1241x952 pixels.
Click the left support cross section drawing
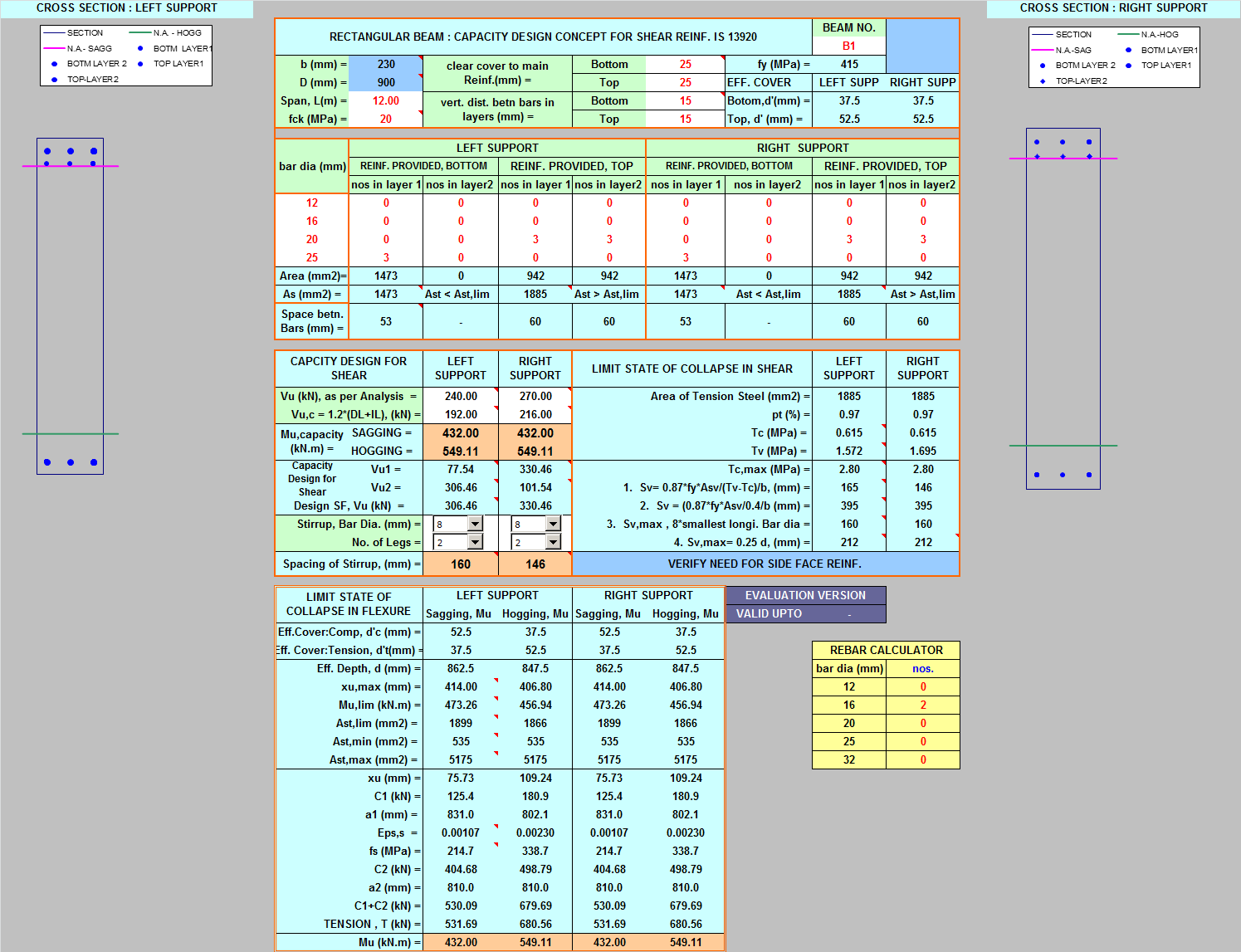[x=70, y=305]
